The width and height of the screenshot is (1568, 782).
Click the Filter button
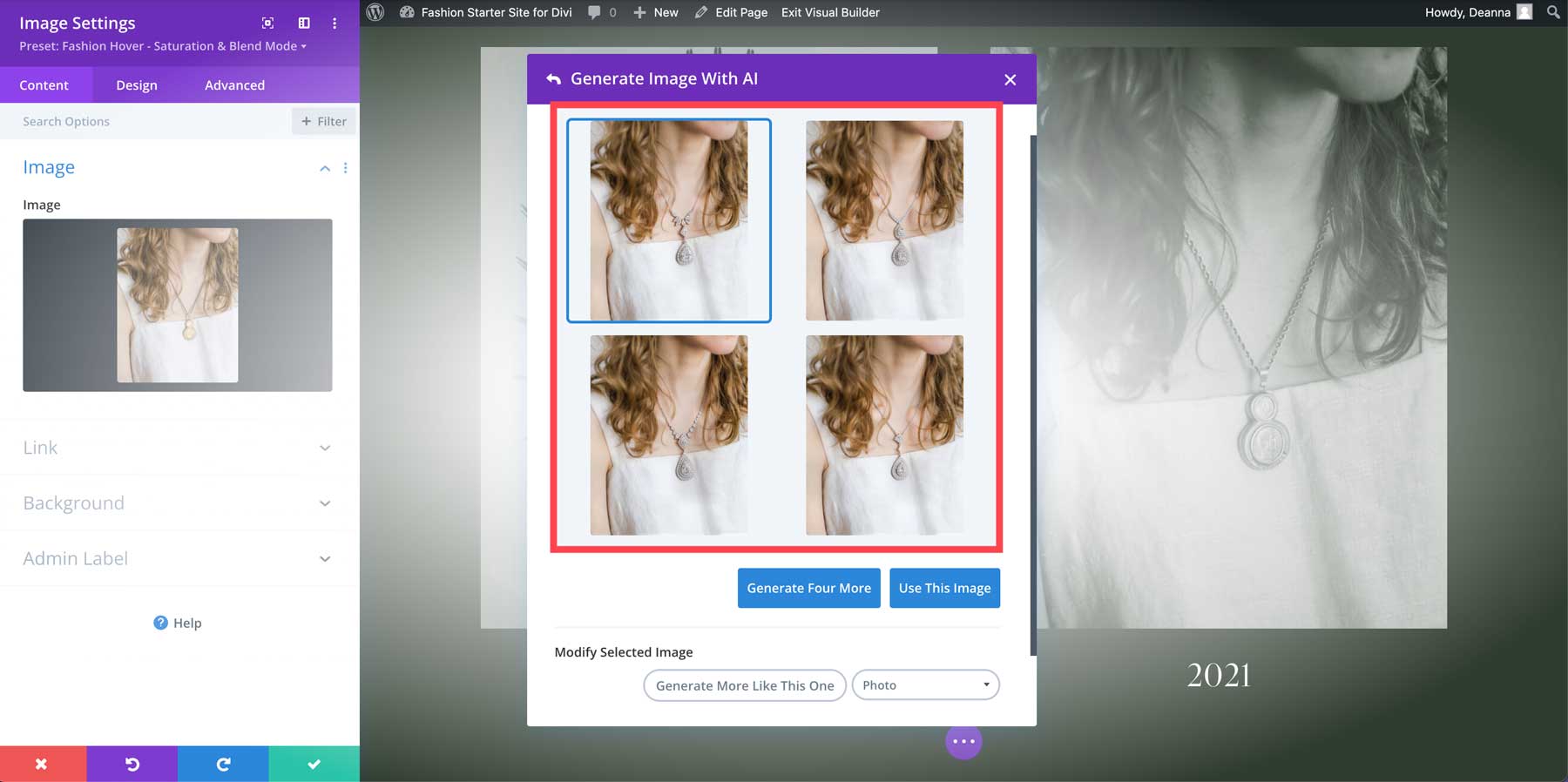click(323, 121)
